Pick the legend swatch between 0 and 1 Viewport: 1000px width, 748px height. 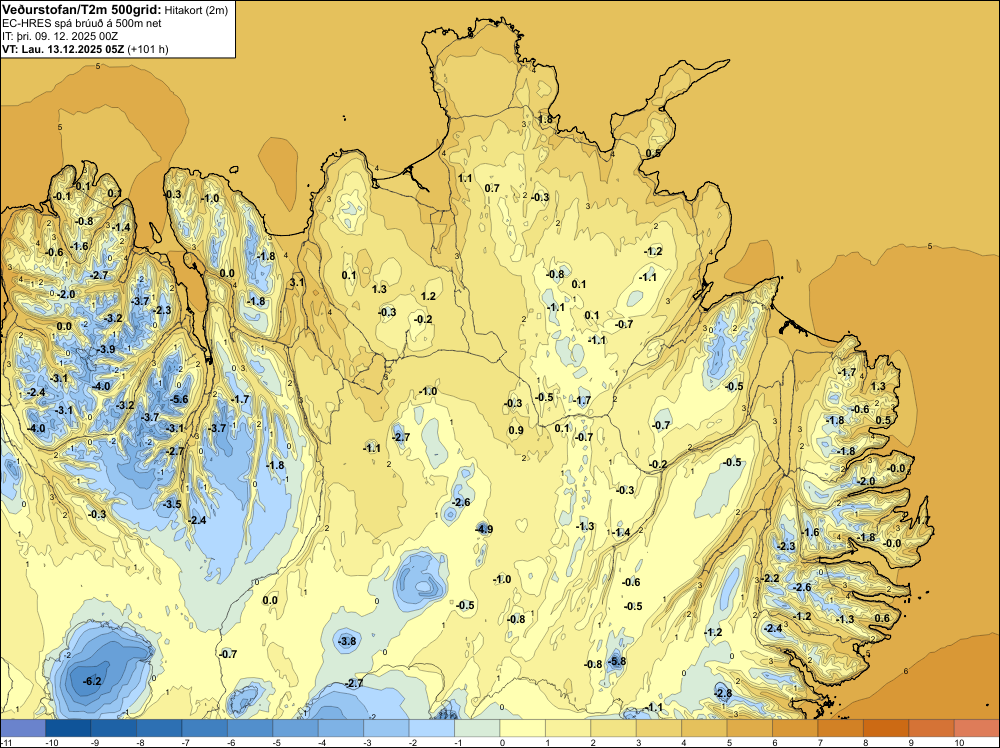(x=522, y=728)
